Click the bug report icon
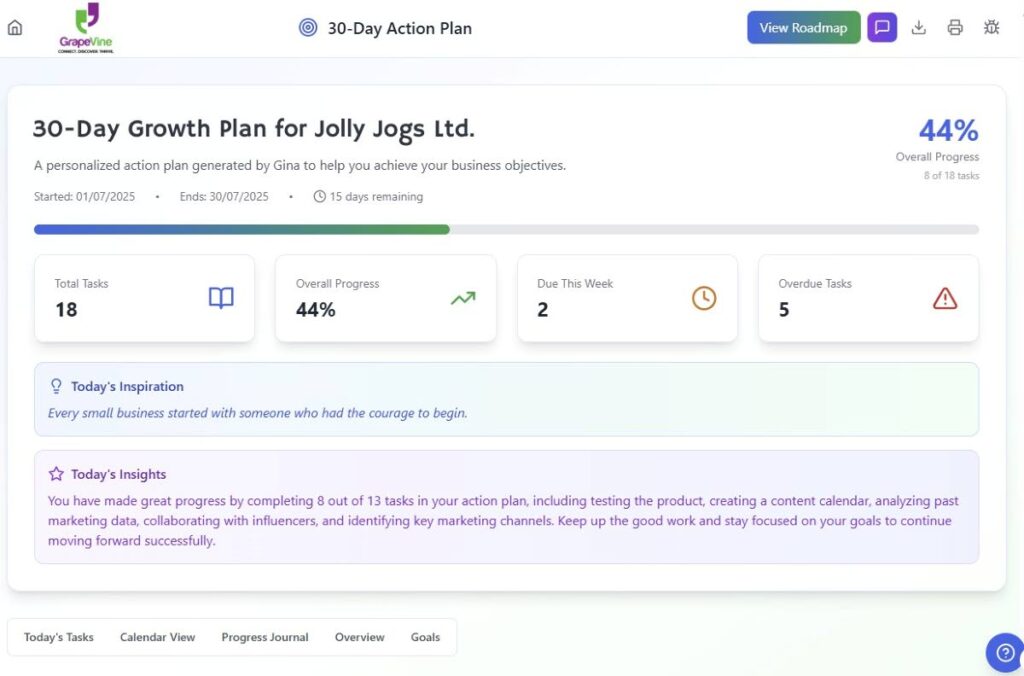The width and height of the screenshot is (1024, 676). [x=991, y=28]
